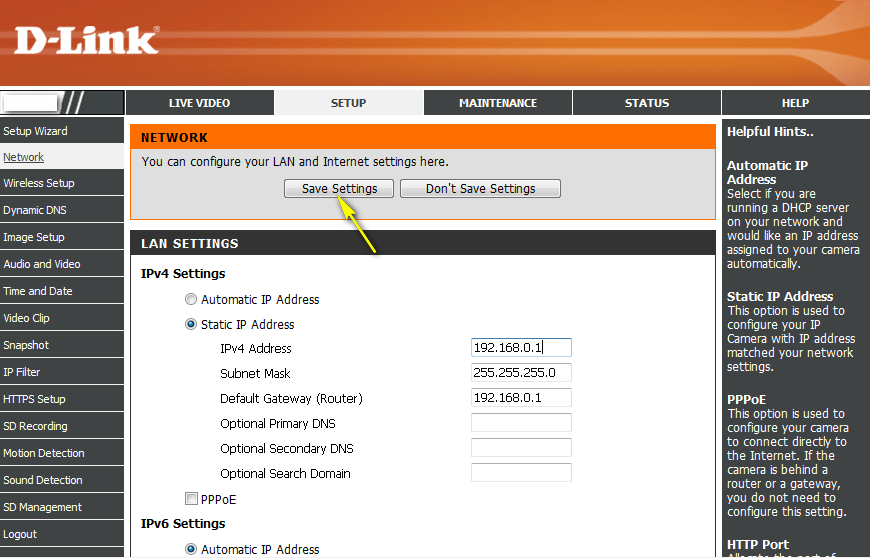
Task: Enable the PPPoE checkbox
Action: 191,499
